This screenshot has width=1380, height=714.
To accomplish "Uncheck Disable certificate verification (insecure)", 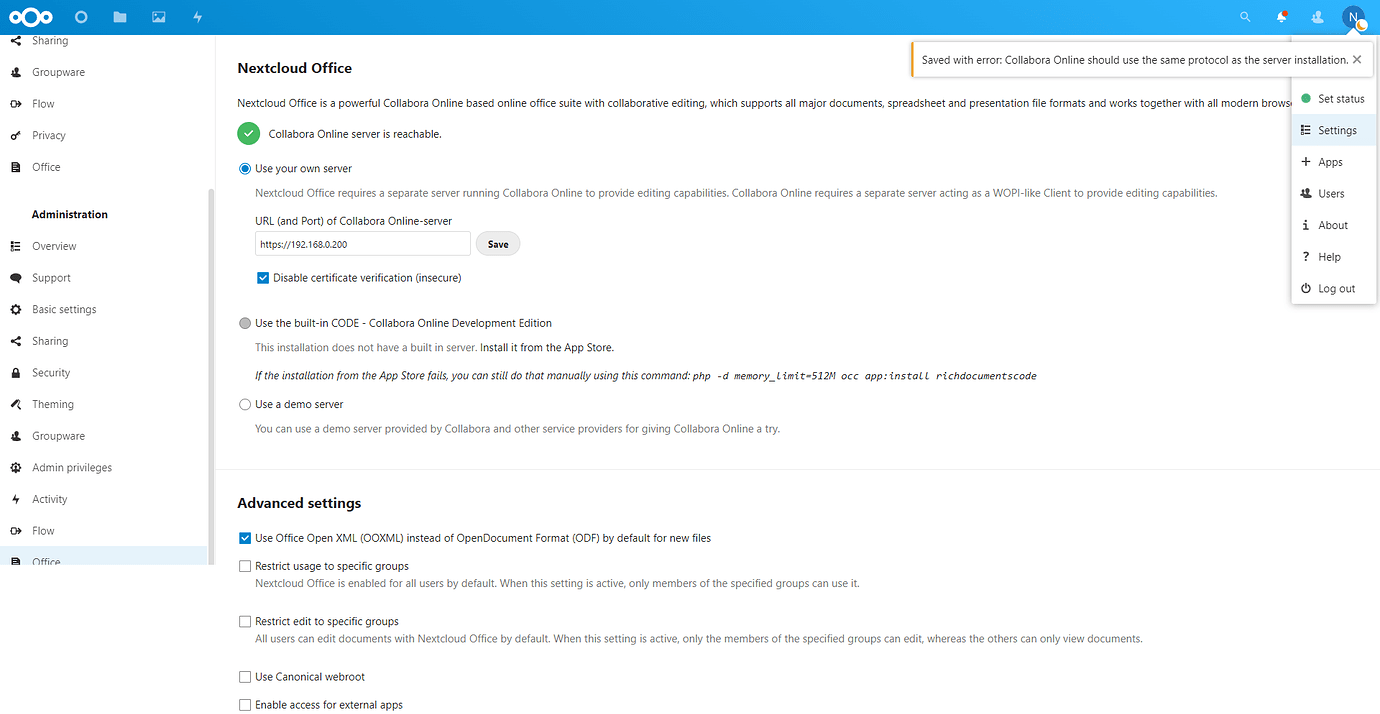I will pyautogui.click(x=263, y=277).
